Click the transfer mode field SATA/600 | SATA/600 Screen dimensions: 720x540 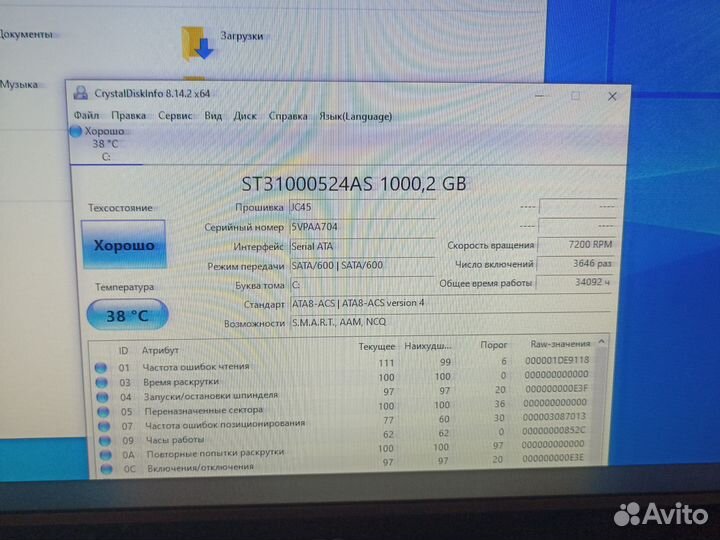pos(362,265)
